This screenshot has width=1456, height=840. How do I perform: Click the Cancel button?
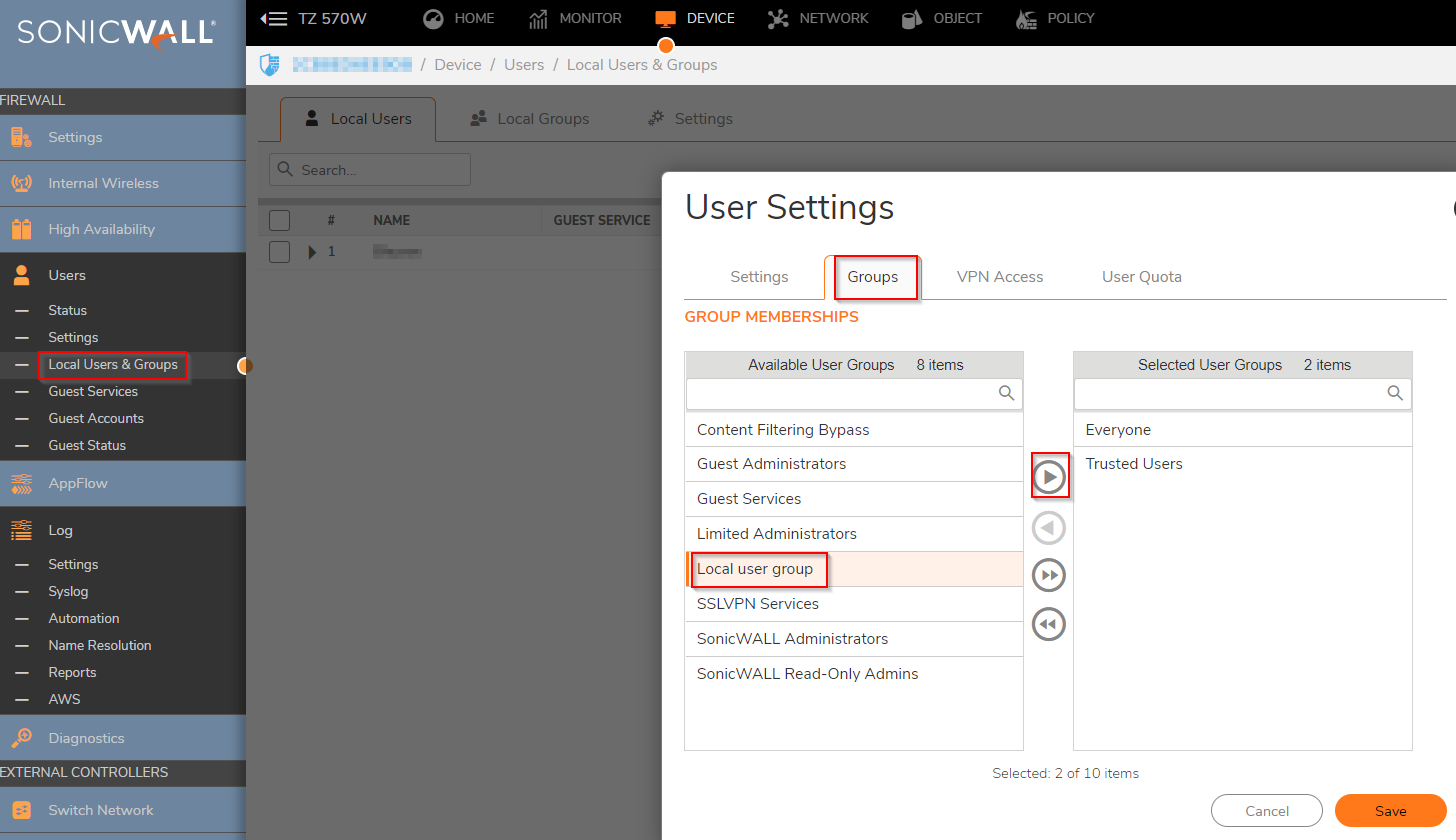click(x=1266, y=811)
